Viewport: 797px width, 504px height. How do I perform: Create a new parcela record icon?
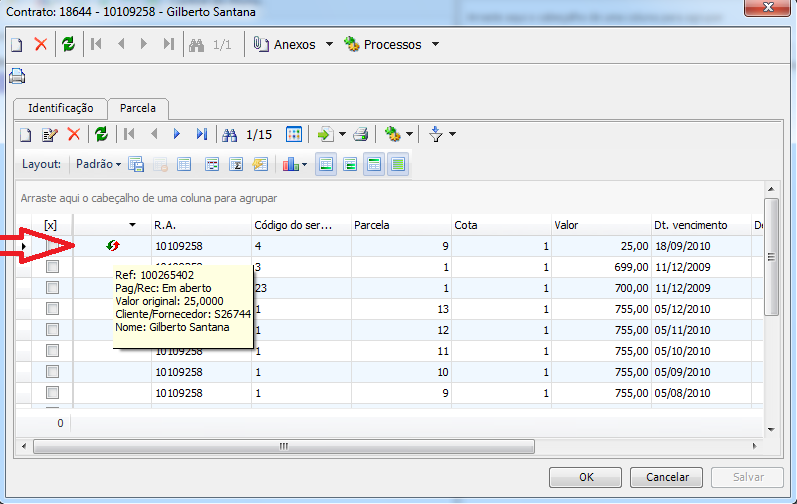pos(25,135)
